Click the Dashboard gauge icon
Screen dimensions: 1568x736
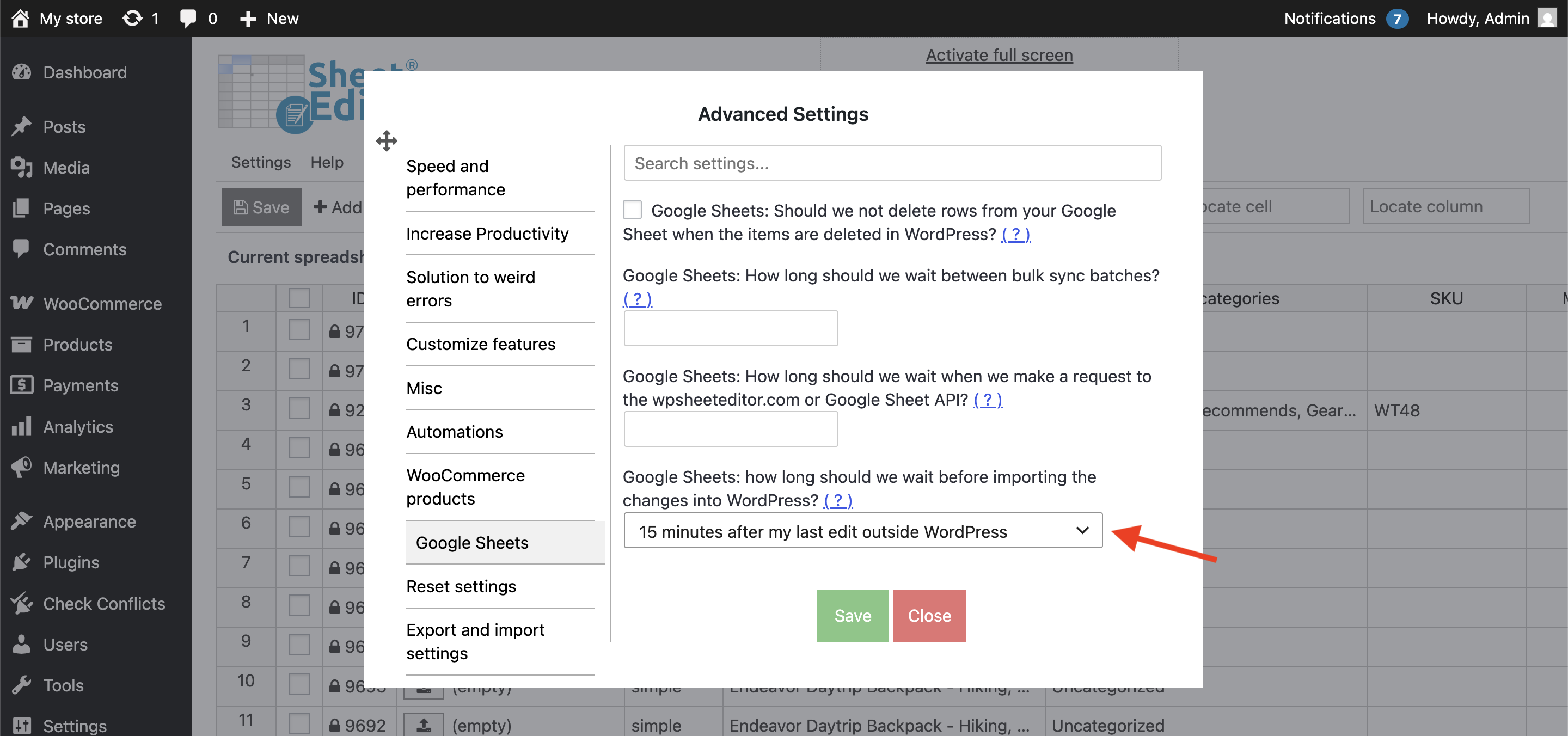click(x=21, y=72)
